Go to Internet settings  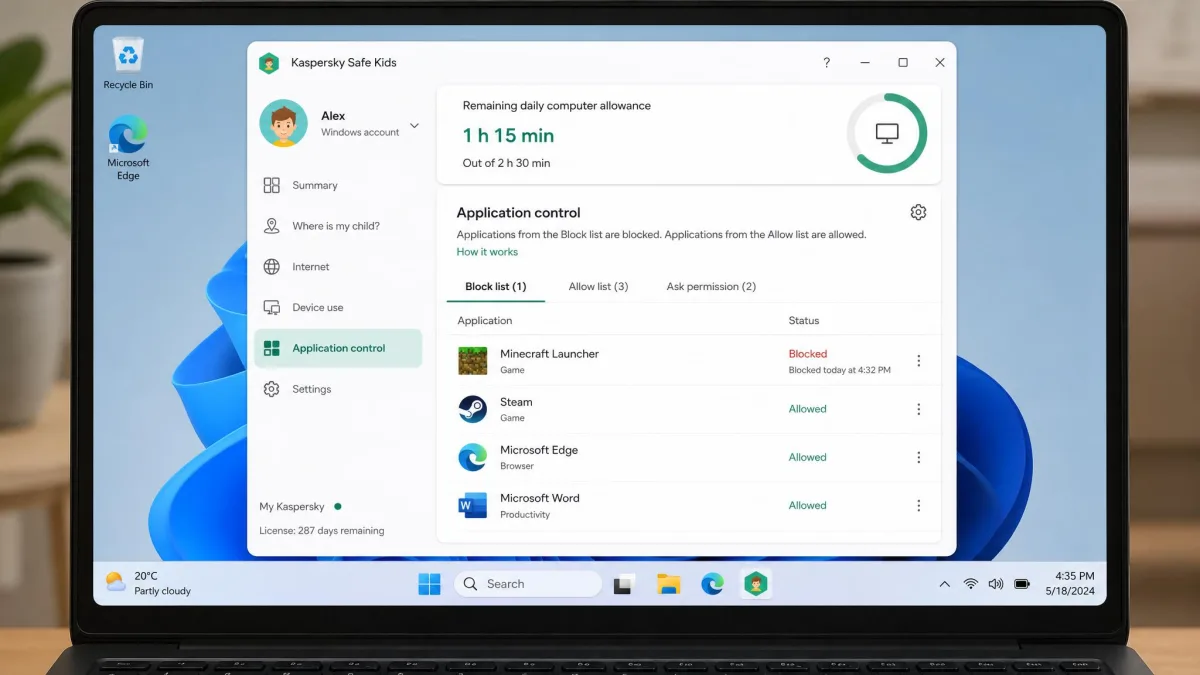click(338, 267)
